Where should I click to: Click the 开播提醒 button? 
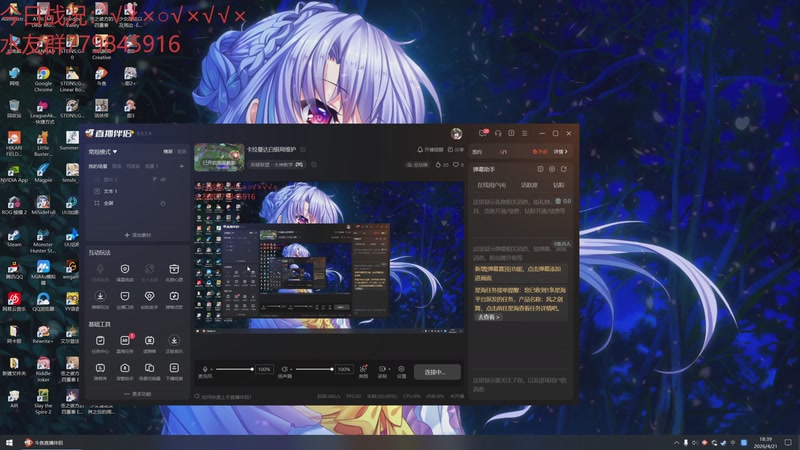[x=430, y=149]
